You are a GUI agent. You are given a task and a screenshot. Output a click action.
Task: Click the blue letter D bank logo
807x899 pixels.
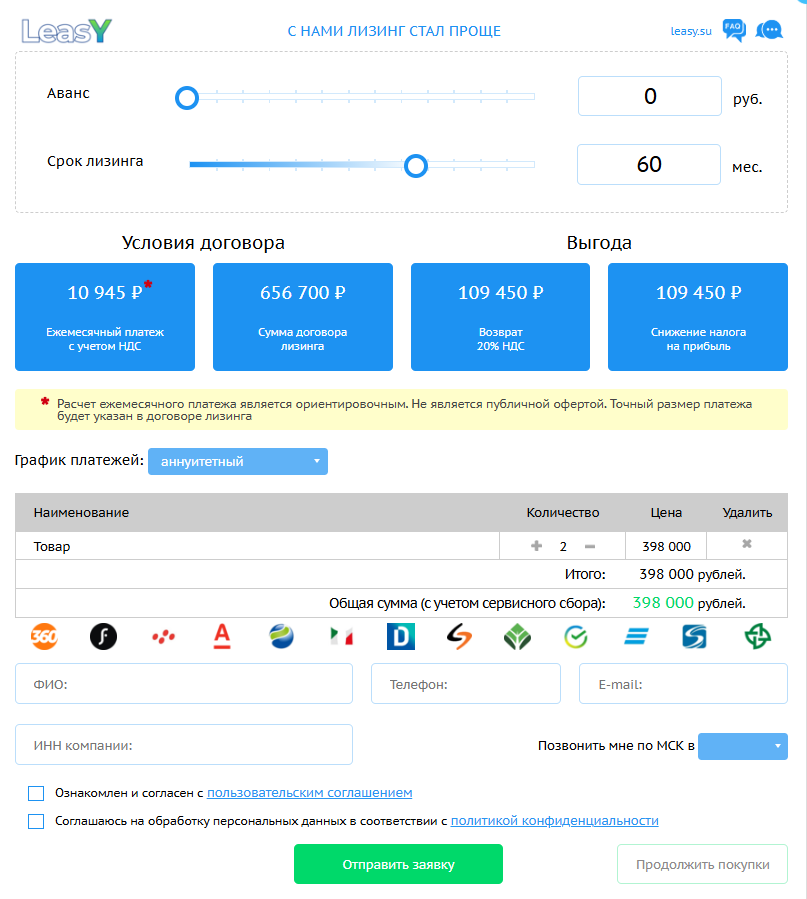pyautogui.click(x=400, y=636)
